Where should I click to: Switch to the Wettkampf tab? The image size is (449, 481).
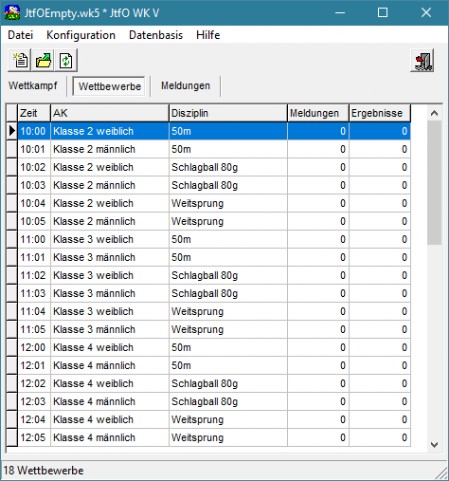point(33,86)
